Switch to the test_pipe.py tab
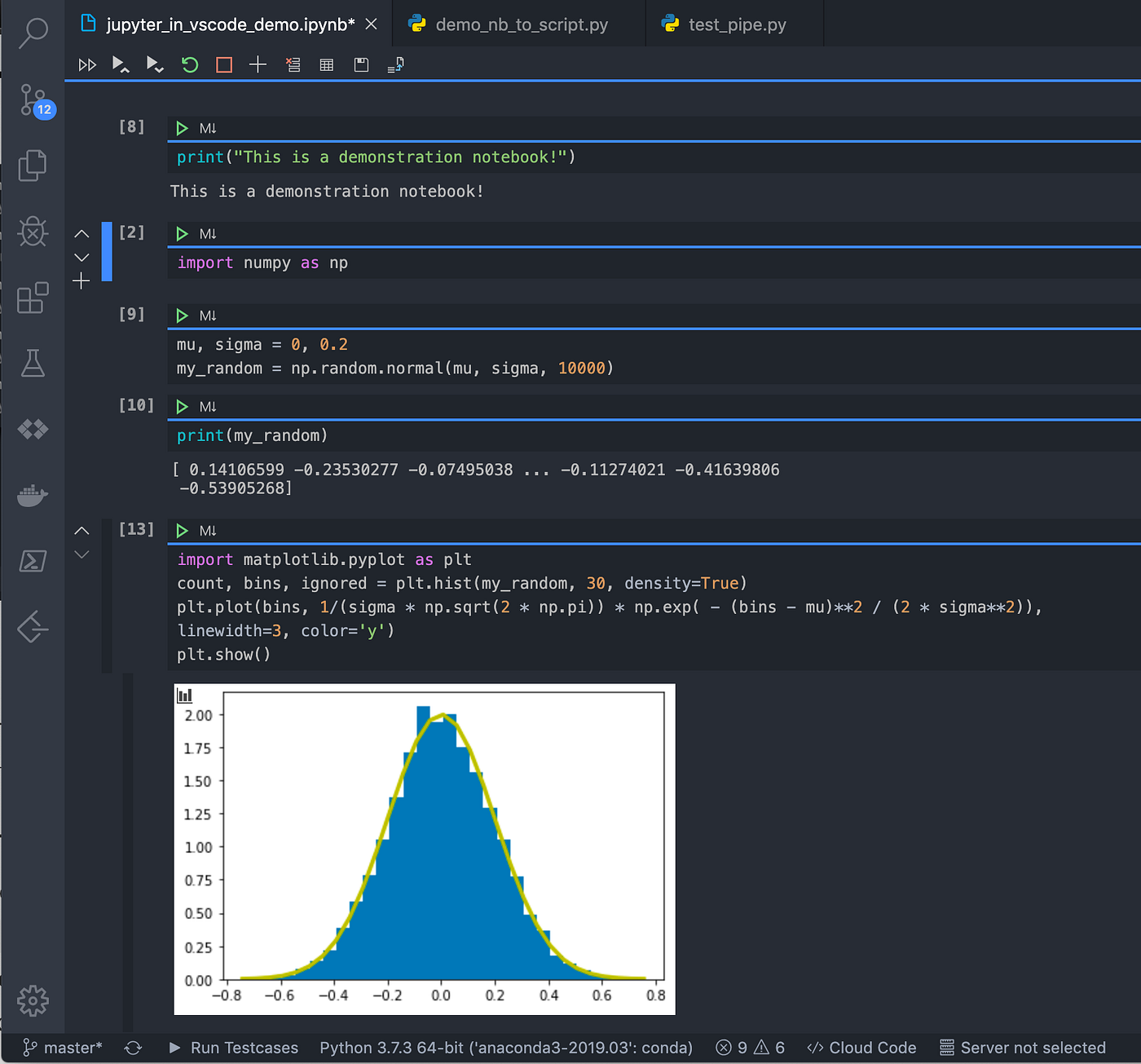The width and height of the screenshot is (1141, 1064). [x=733, y=24]
